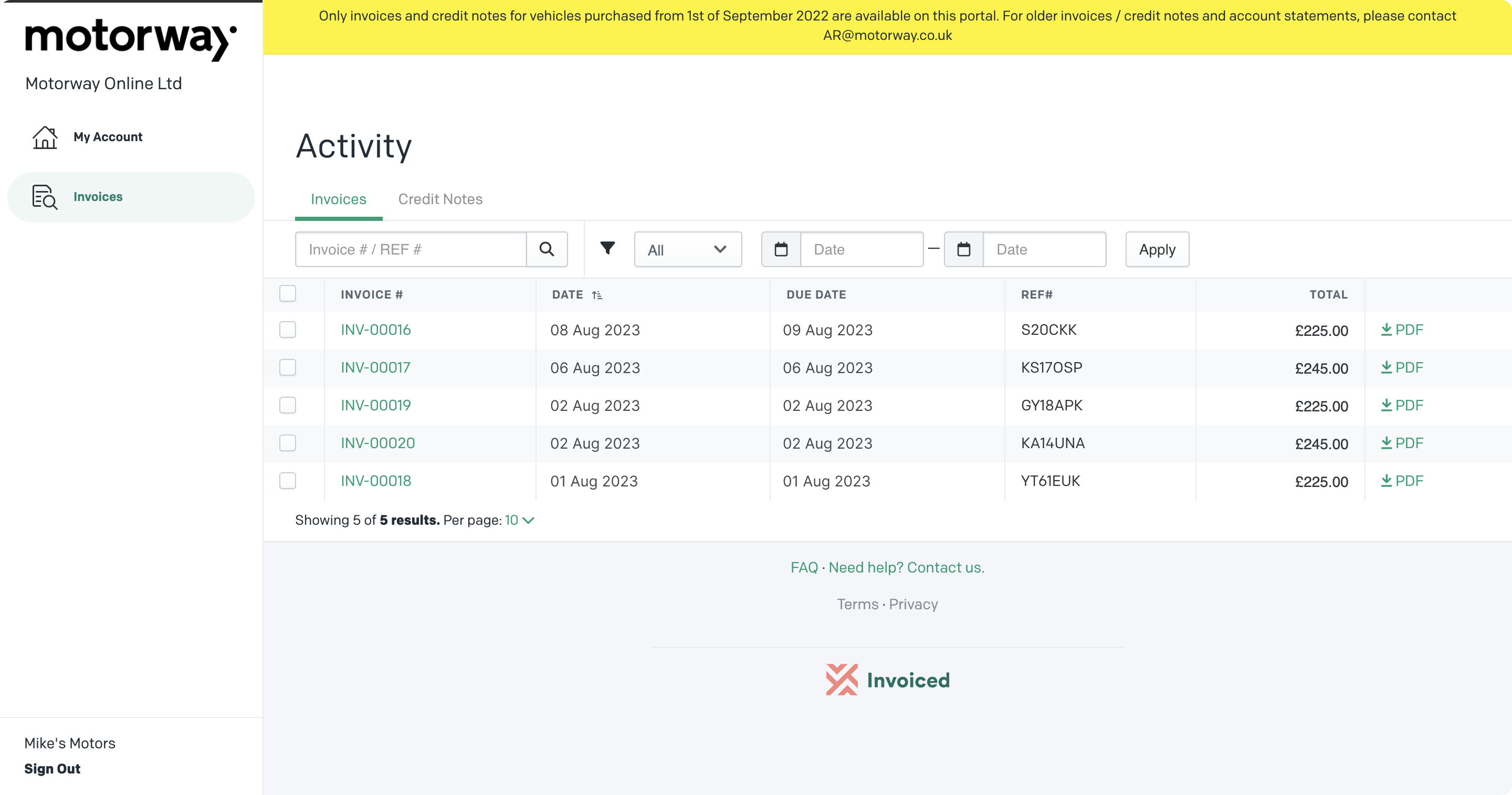Expand the per page 10 dropdown
The width and height of the screenshot is (1512, 795).
519,521
